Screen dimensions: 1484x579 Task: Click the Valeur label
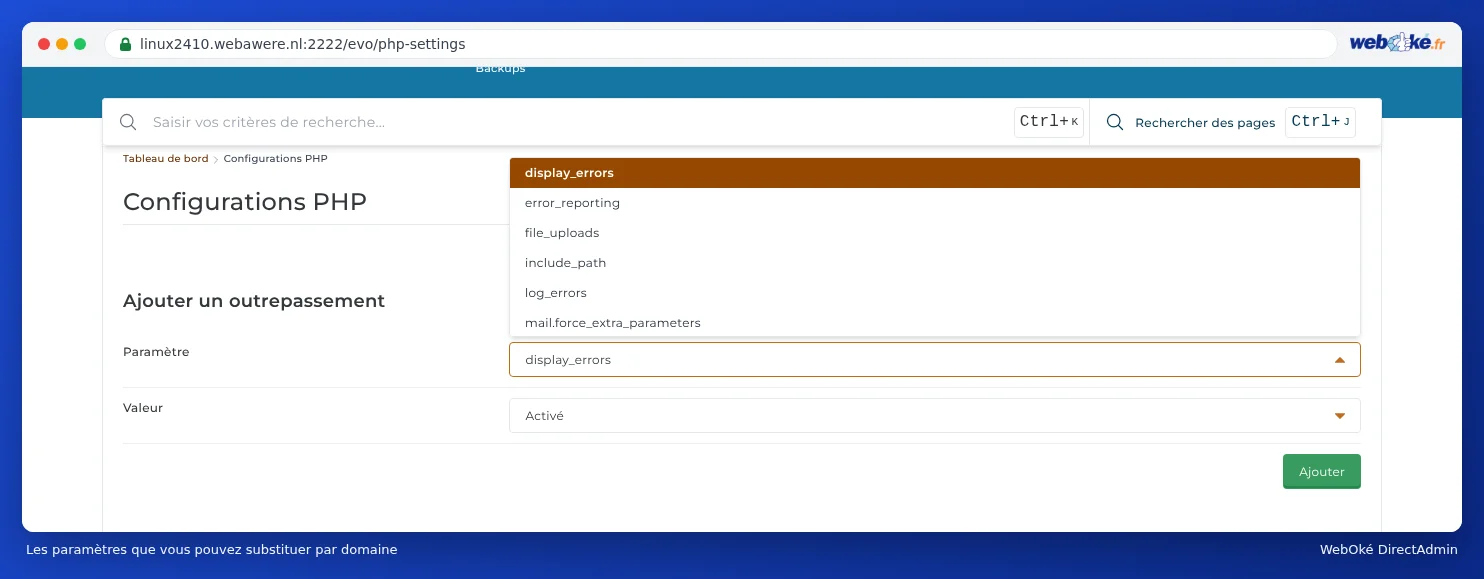coord(143,408)
